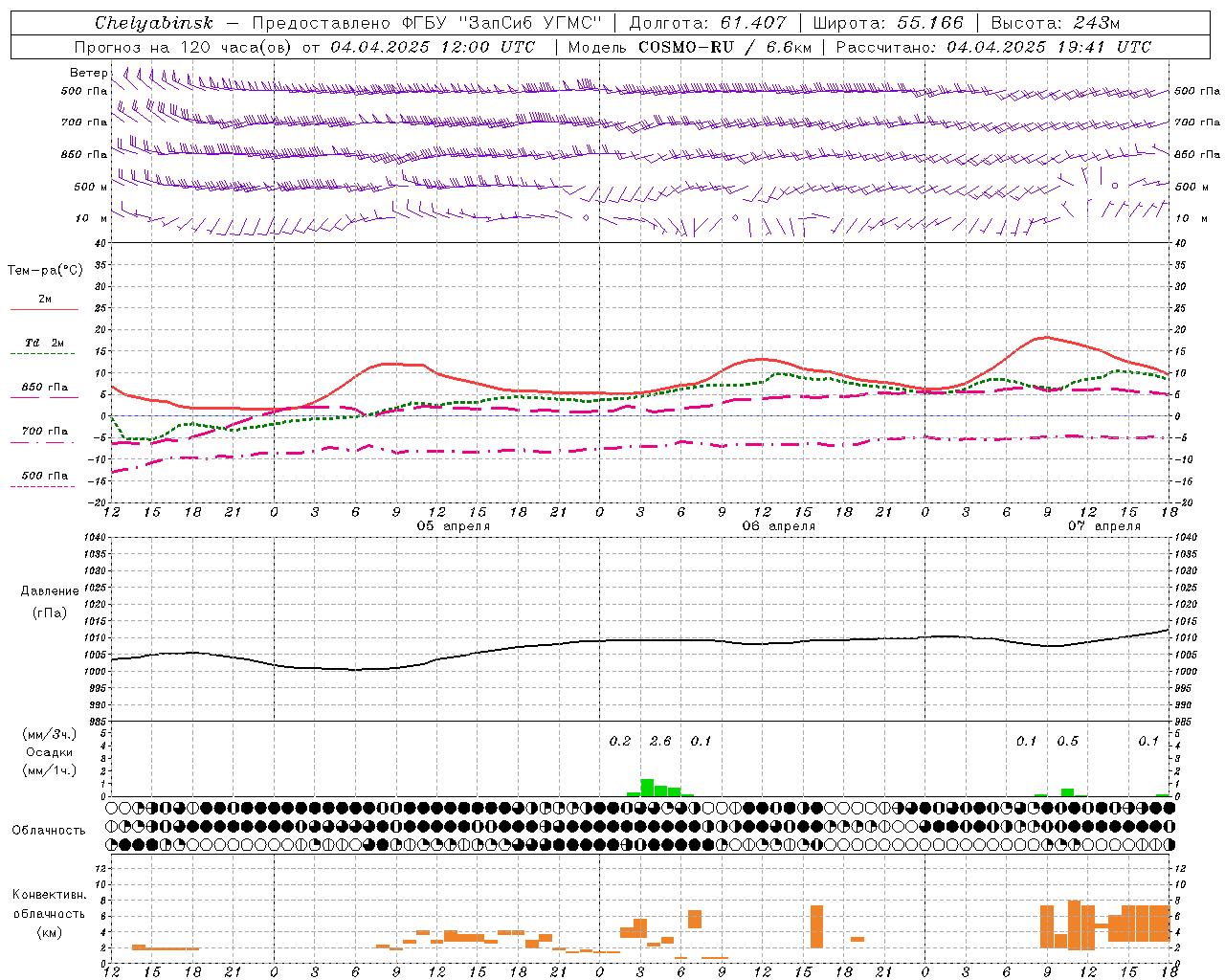Click the Chelyabinsk station name in the header
1225x980 pixels.
pos(153,23)
